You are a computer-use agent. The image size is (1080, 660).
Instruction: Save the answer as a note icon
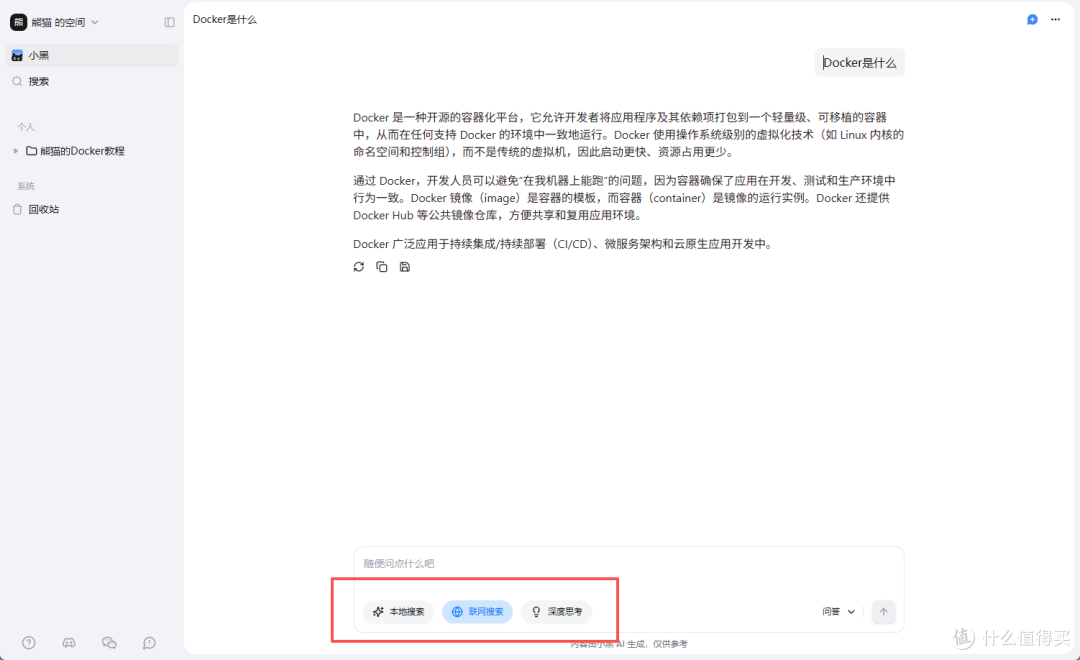point(405,267)
